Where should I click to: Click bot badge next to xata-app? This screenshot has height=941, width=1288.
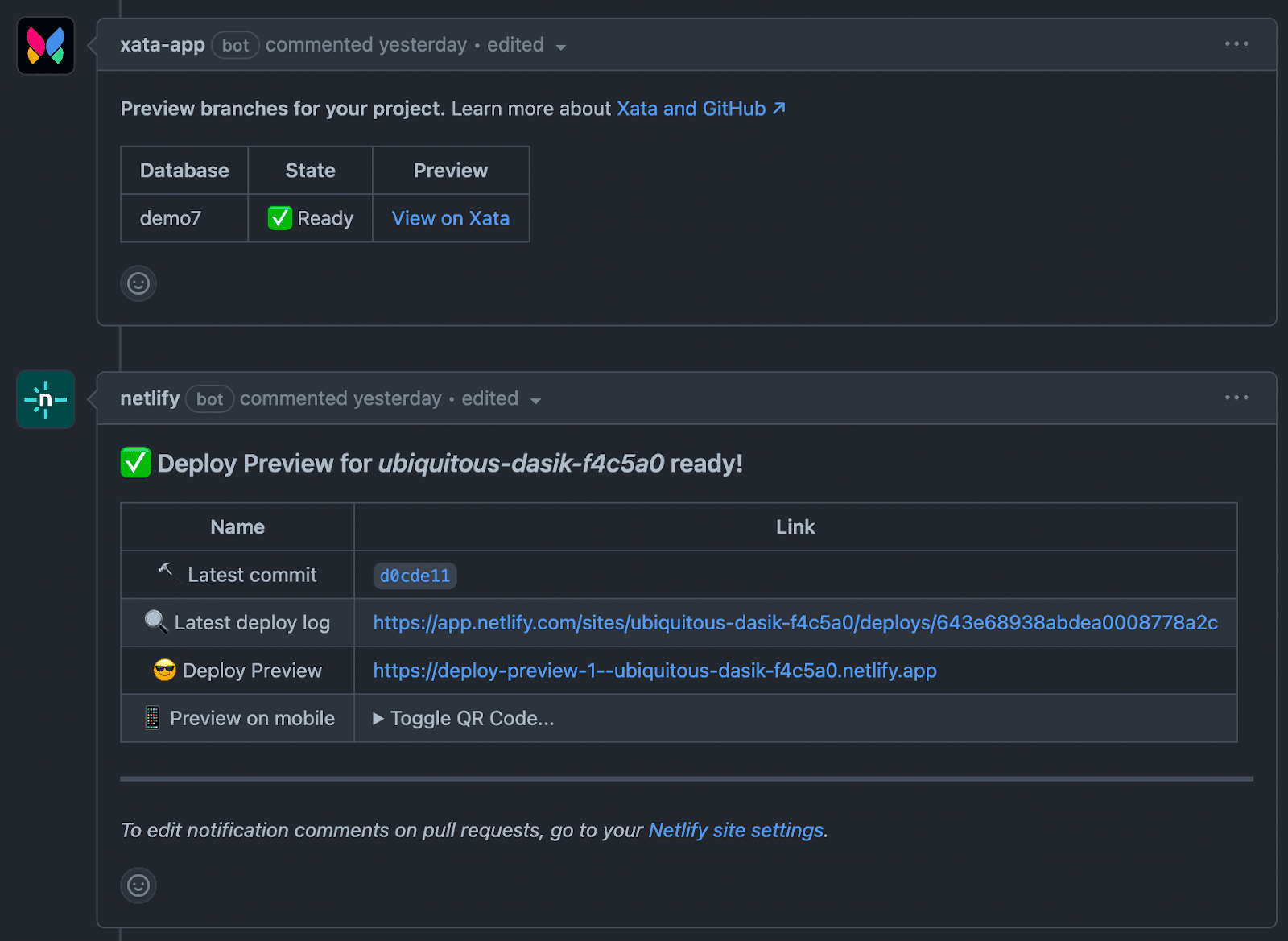235,45
